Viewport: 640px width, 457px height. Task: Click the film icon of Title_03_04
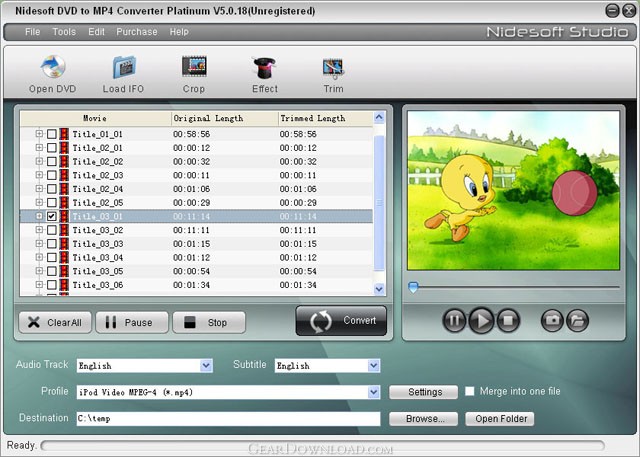click(64, 257)
